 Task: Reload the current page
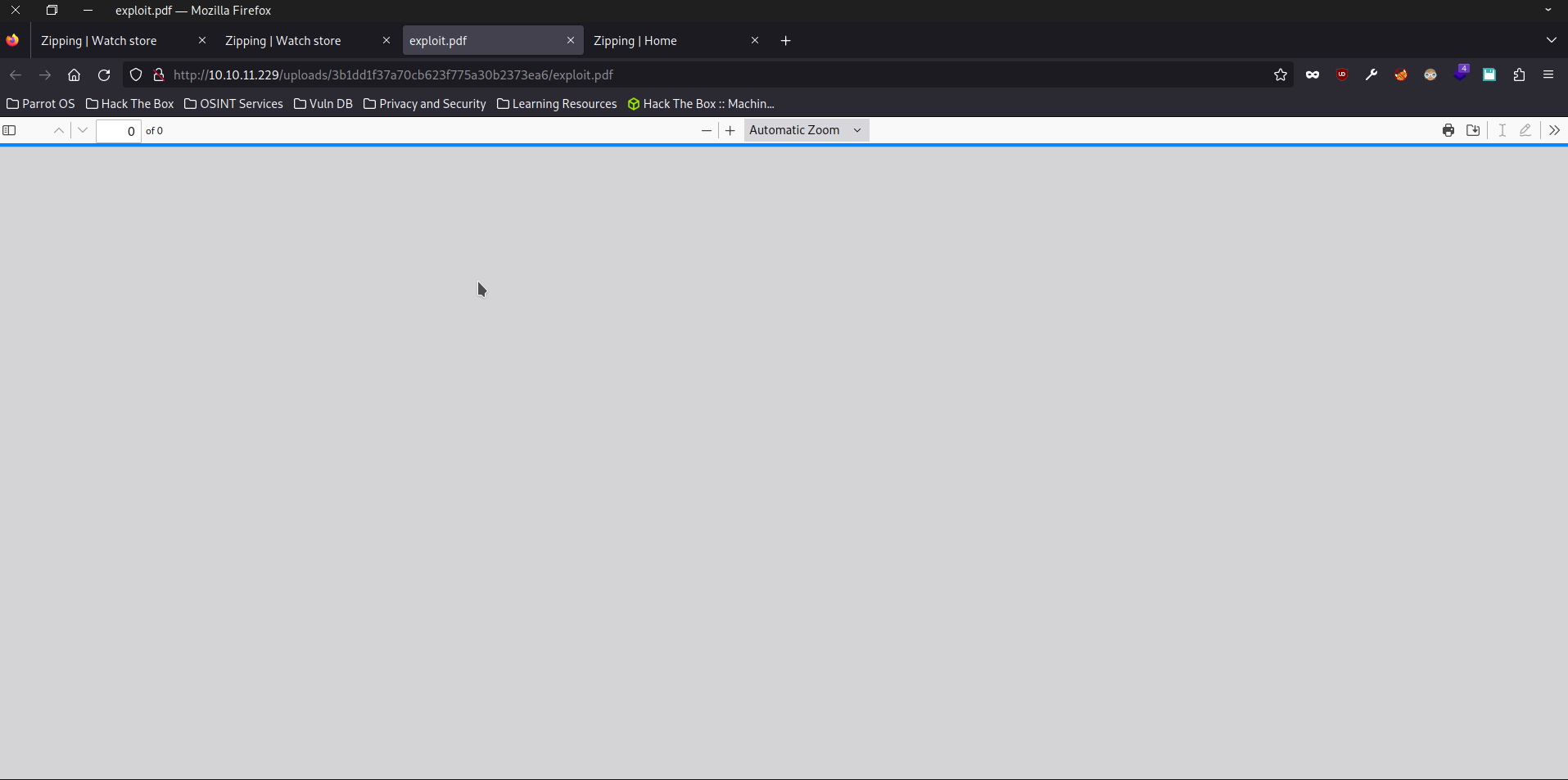point(104,75)
